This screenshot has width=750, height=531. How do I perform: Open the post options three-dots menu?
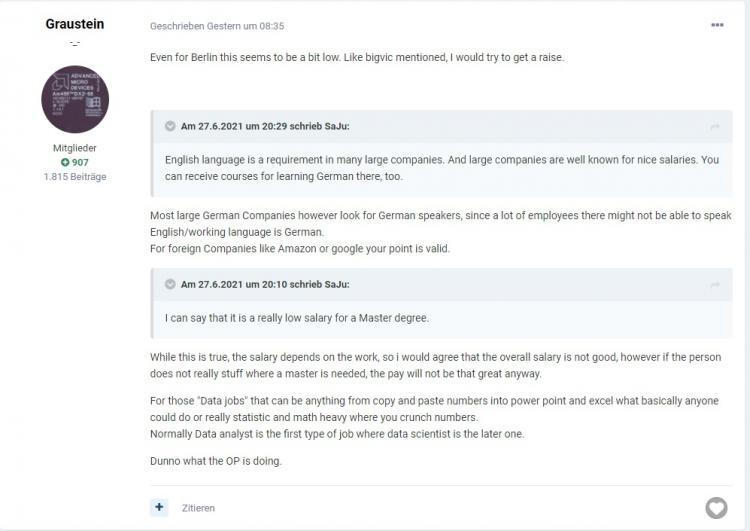(x=717, y=25)
